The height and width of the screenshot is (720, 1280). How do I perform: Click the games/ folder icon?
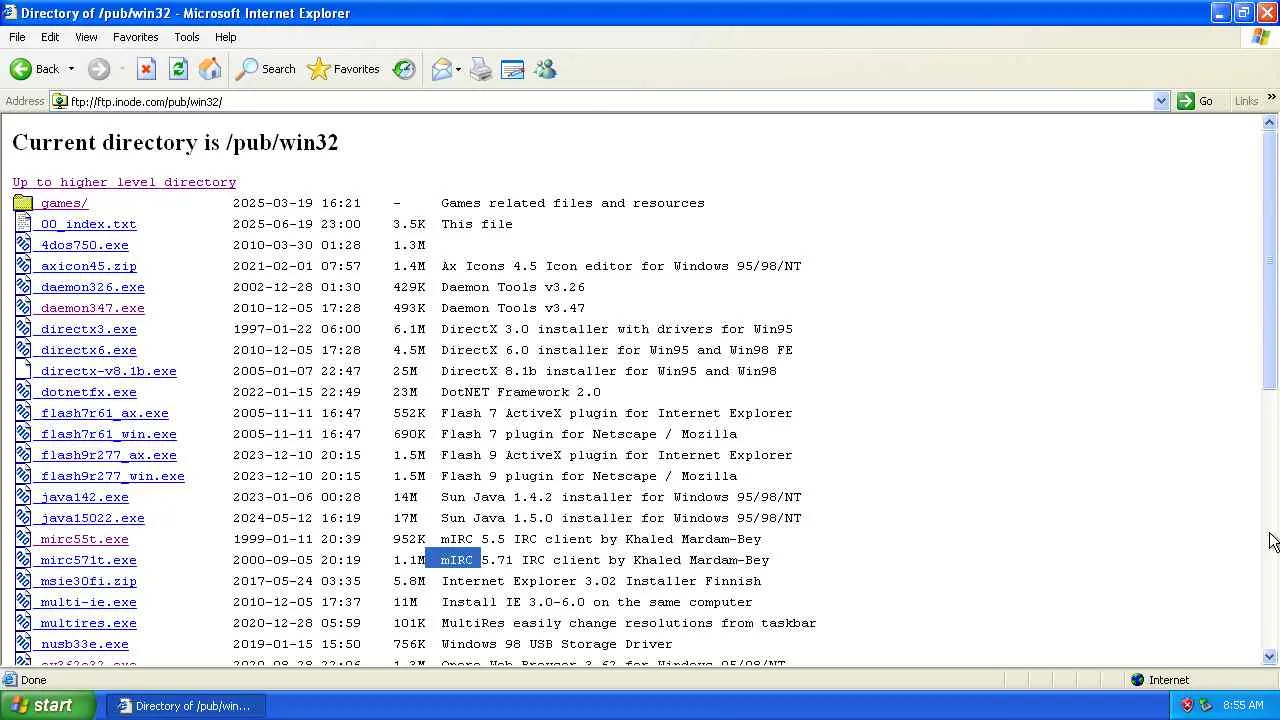[x=23, y=203]
